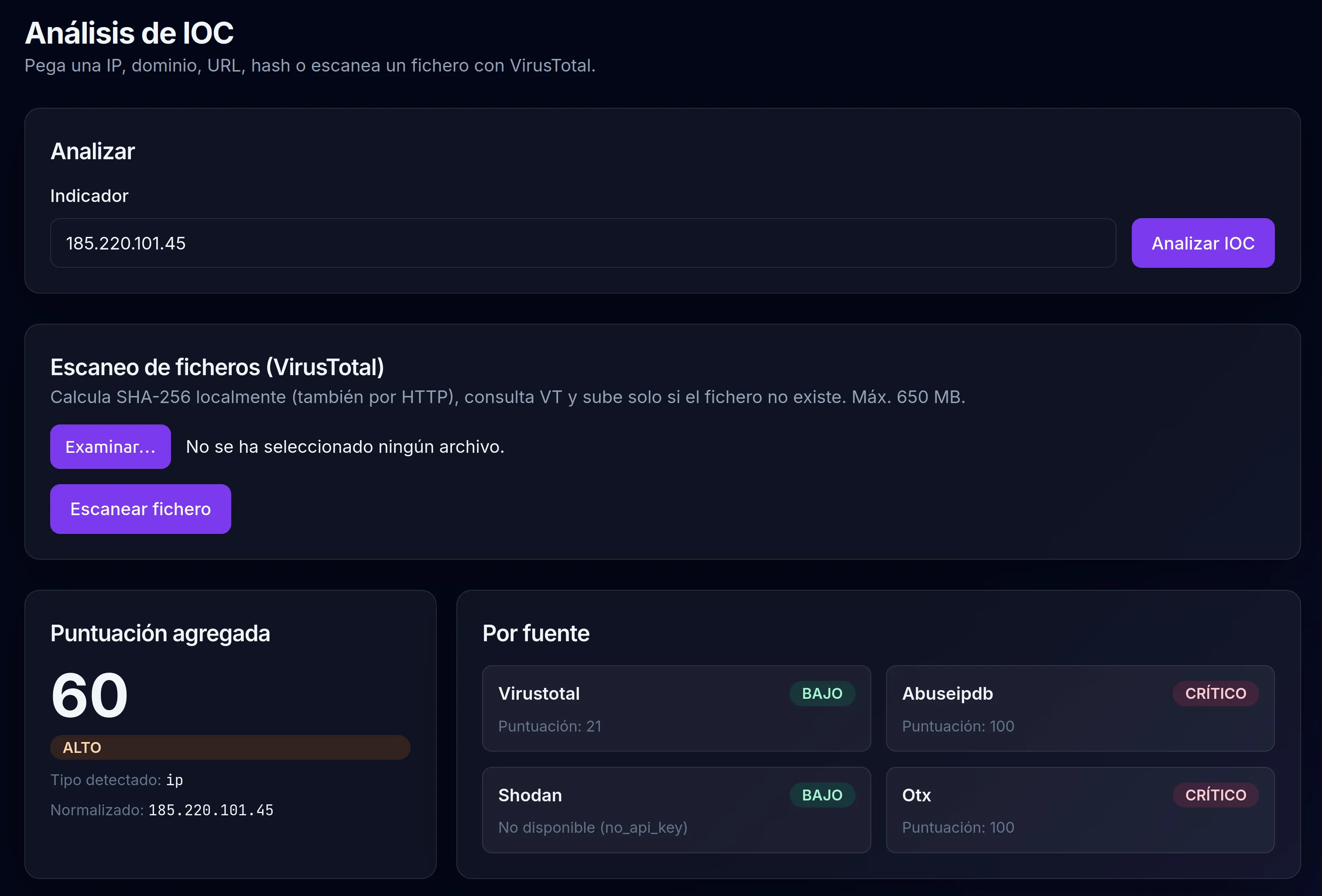The height and width of the screenshot is (896, 1322).
Task: Click the 'Puntuación agregada' heading
Action: (x=161, y=633)
